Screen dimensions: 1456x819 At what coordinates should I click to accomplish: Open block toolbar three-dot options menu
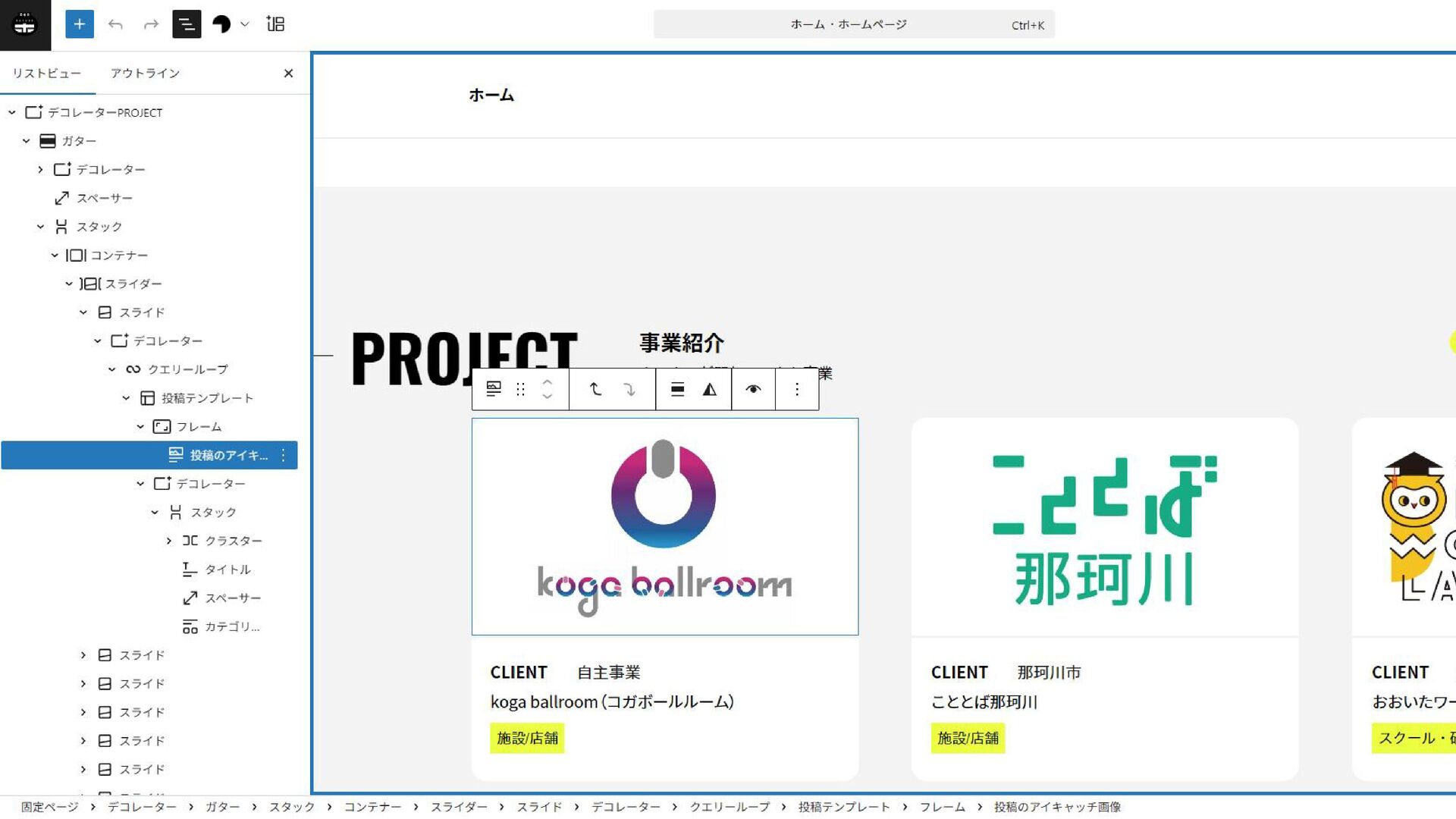tap(796, 389)
